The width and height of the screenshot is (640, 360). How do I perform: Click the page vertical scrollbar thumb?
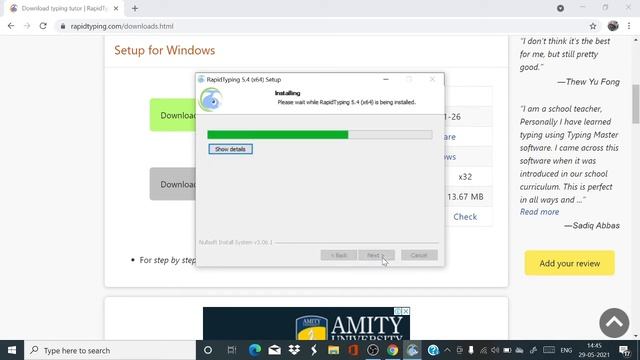[636, 104]
